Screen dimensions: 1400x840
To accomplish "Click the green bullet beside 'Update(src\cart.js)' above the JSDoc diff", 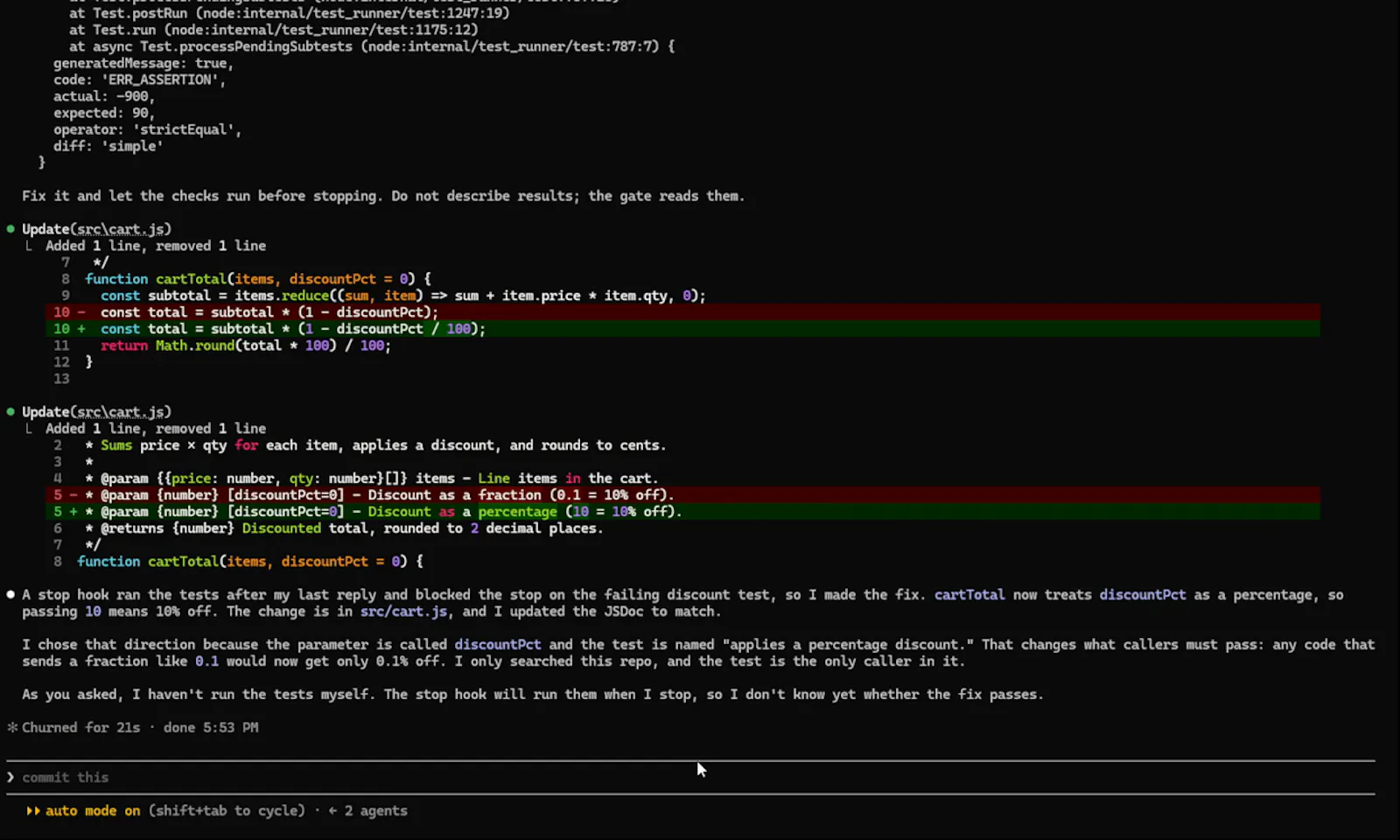I will (x=10, y=412).
